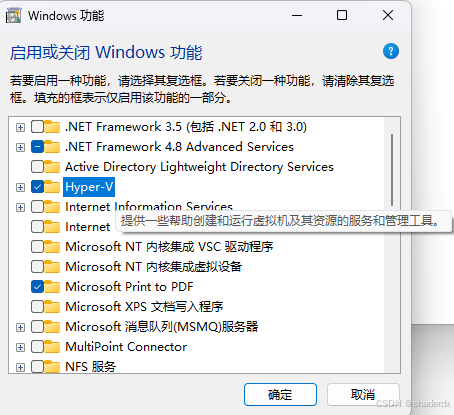Click the blue help question mark icon
The image size is (454, 415).
click(x=391, y=51)
